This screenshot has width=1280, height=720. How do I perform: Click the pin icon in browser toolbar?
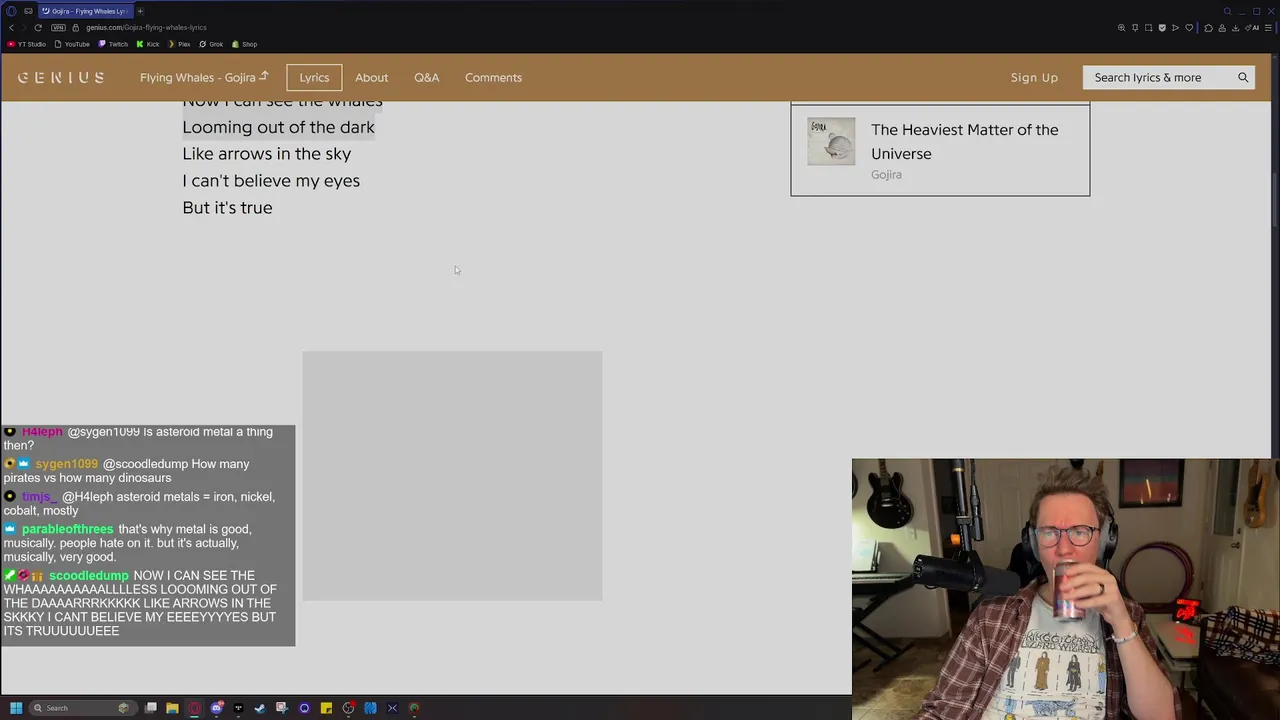click(1135, 28)
